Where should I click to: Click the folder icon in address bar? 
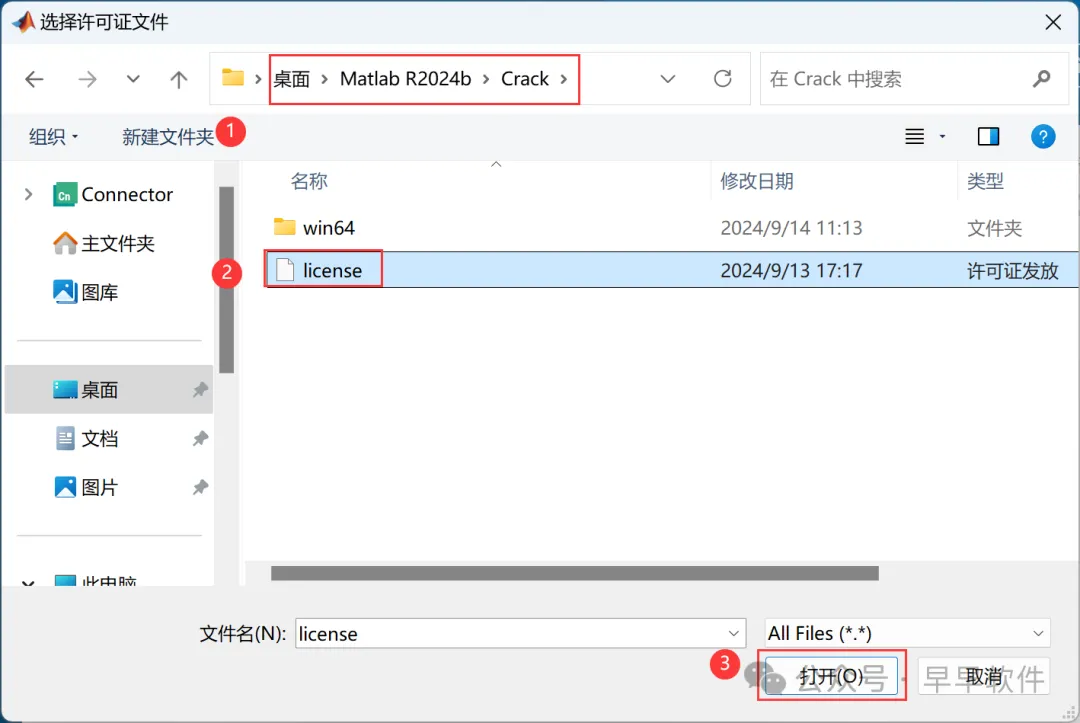(233, 77)
